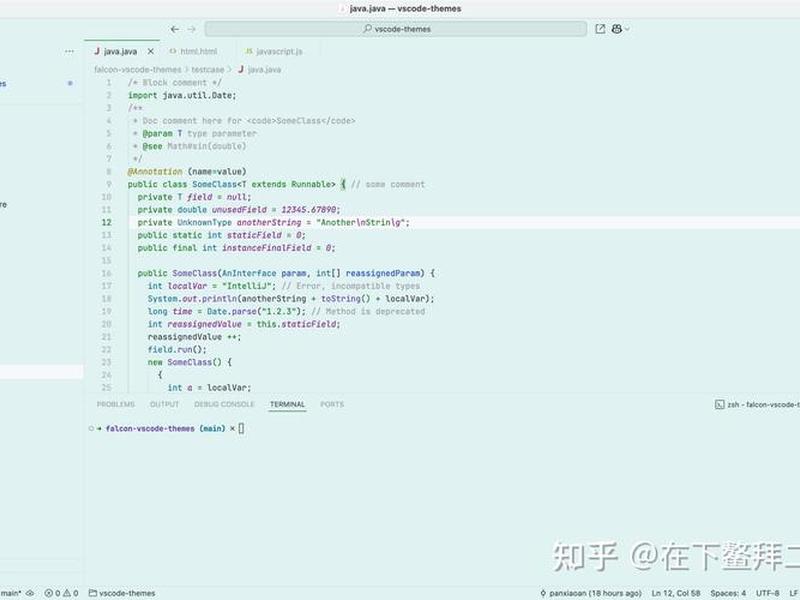The image size is (800, 600).
Task: Click System.out.println on line 18
Action: [192, 299]
